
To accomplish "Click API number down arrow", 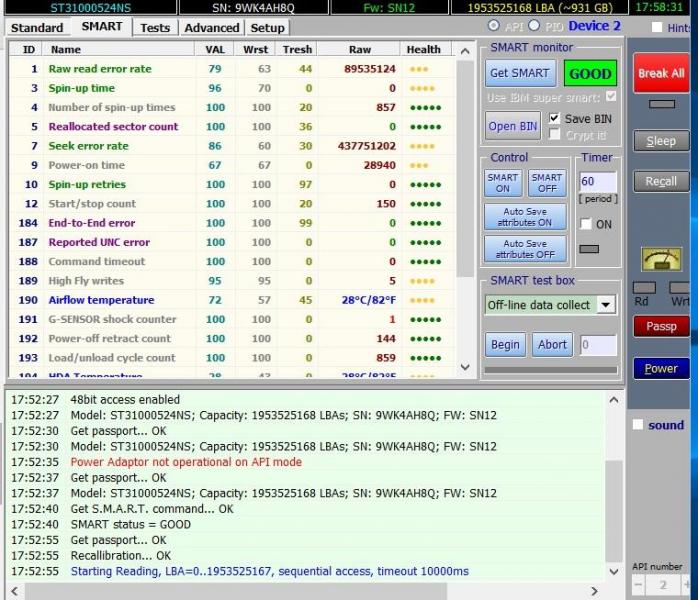I will point(637,584).
